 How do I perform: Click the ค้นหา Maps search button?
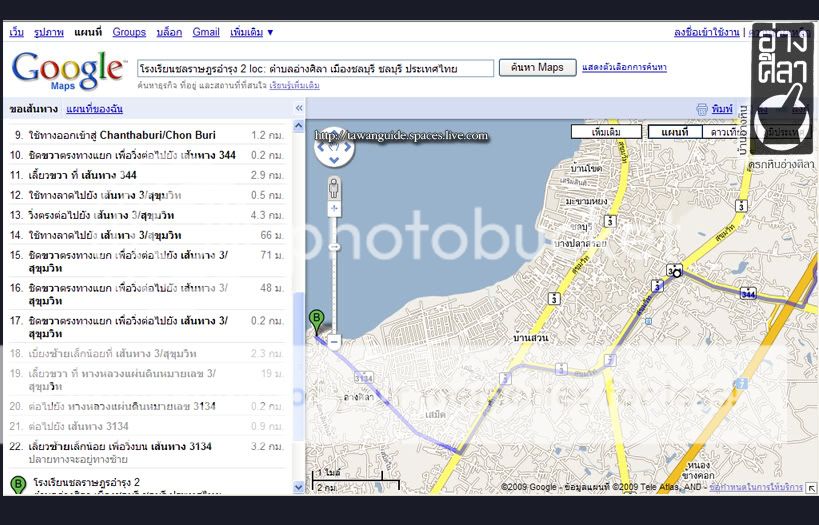pos(537,67)
